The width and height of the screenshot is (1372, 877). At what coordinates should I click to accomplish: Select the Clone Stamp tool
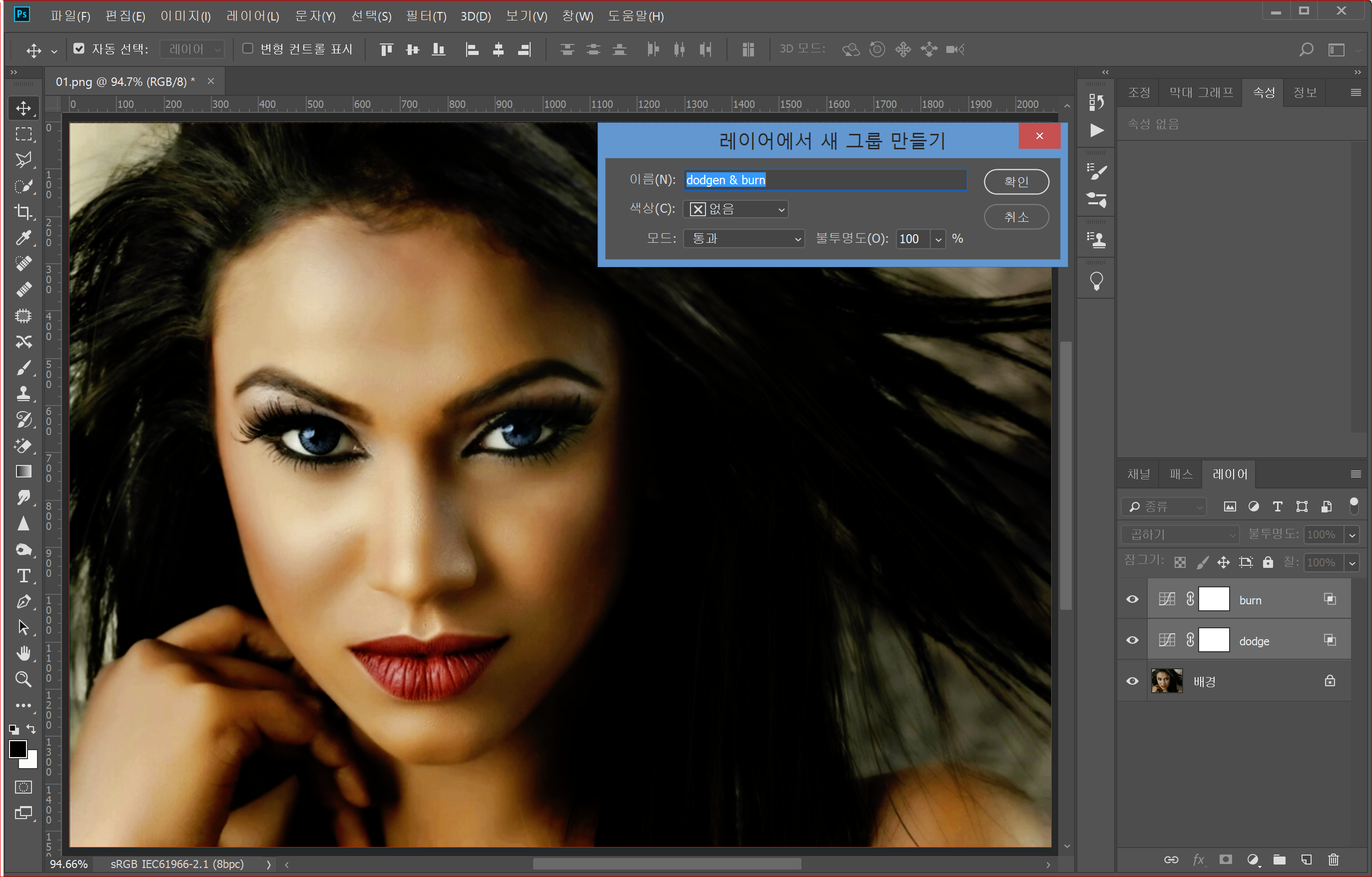[x=23, y=394]
